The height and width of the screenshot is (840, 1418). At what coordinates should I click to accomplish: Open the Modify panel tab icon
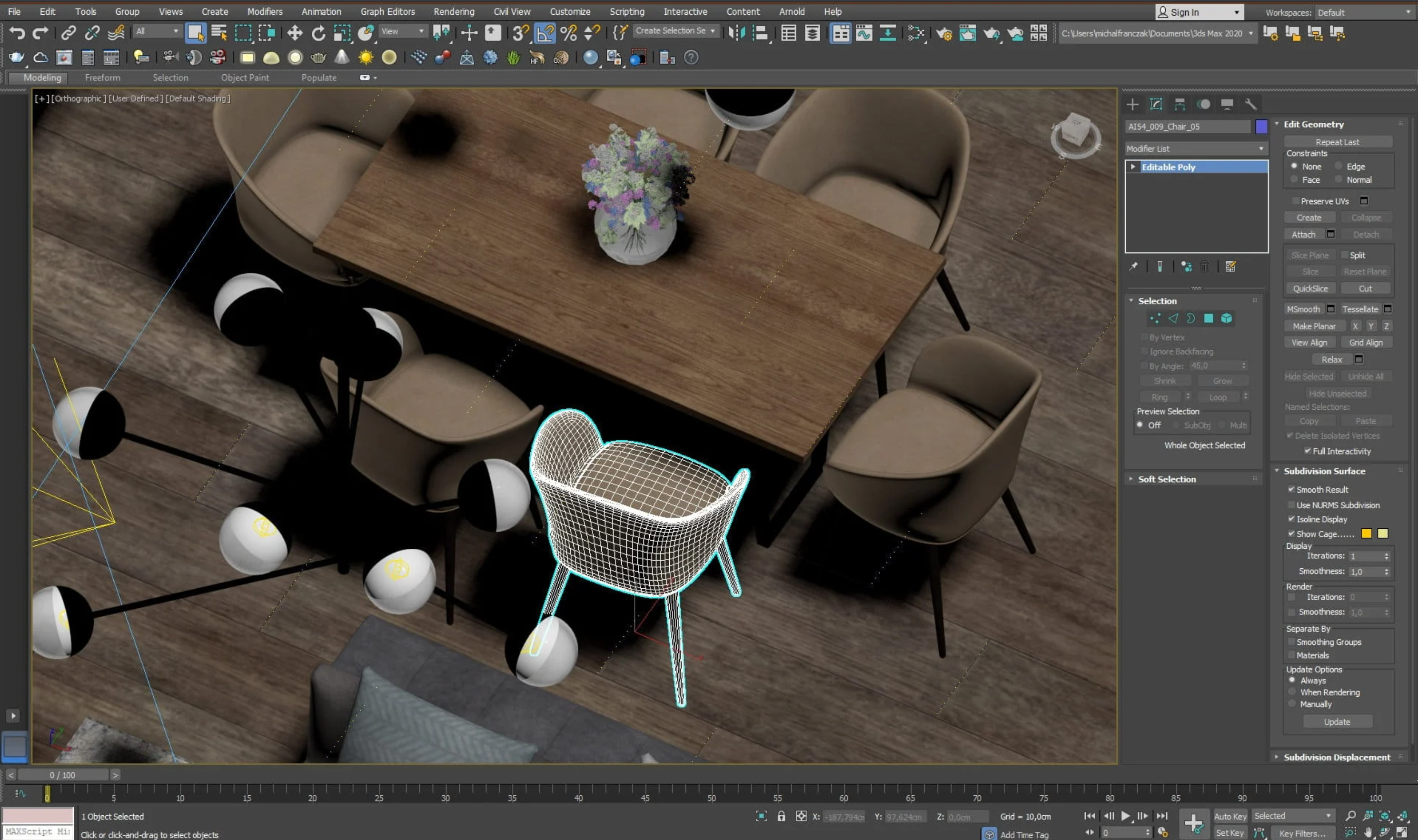[x=1156, y=104]
